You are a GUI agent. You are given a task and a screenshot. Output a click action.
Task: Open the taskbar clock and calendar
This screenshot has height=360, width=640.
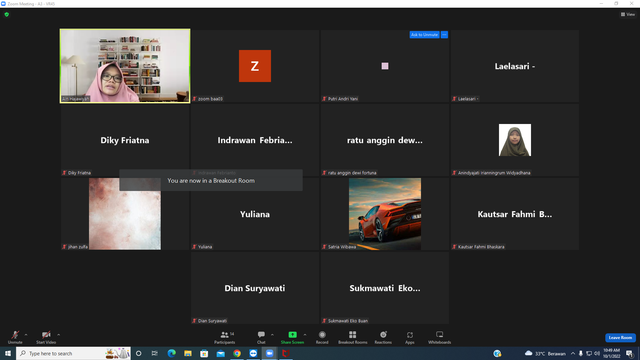[x=611, y=353]
